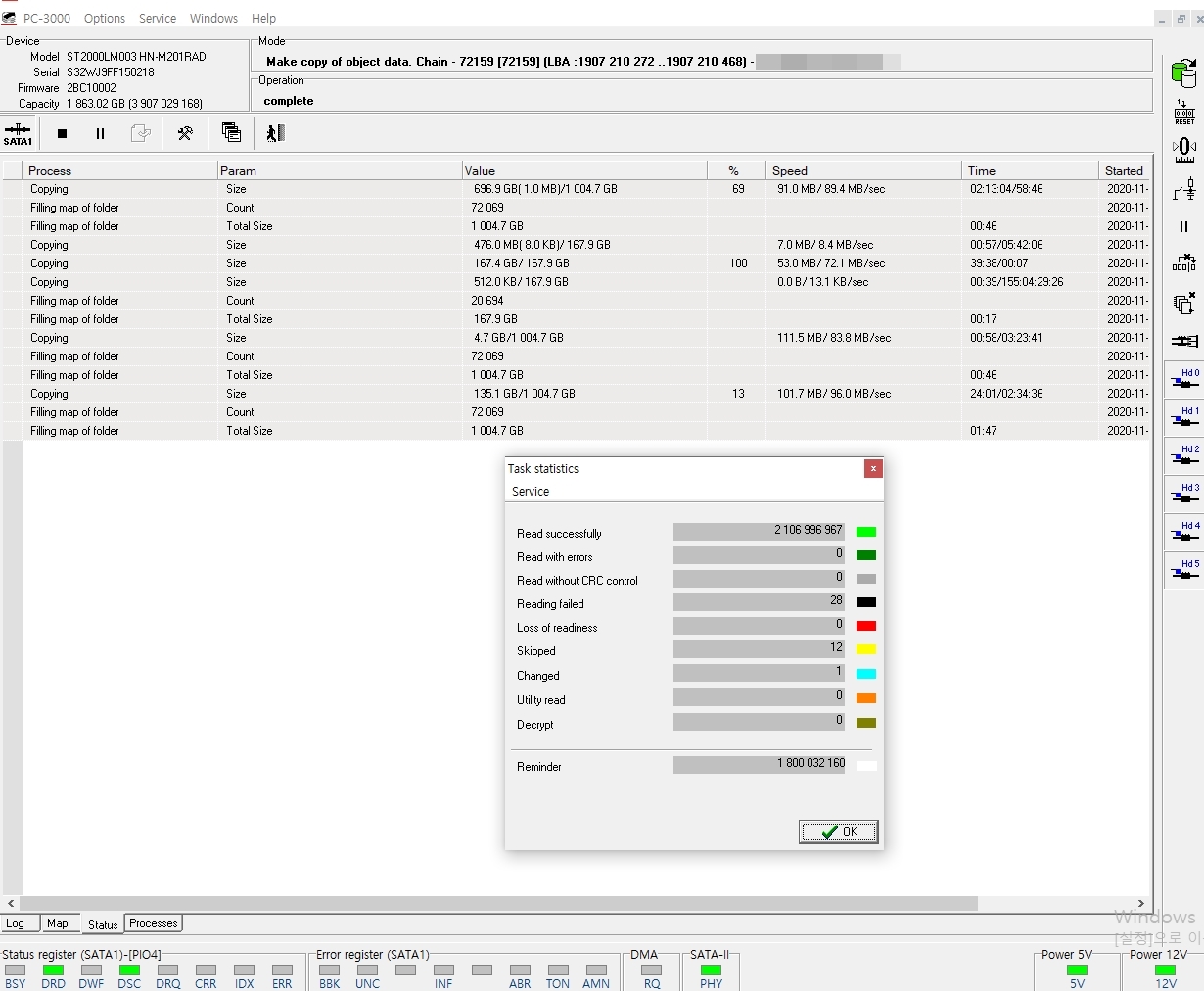This screenshot has height=991, width=1204.
Task: Click OK in Task statistics dialog
Action: coord(839,832)
